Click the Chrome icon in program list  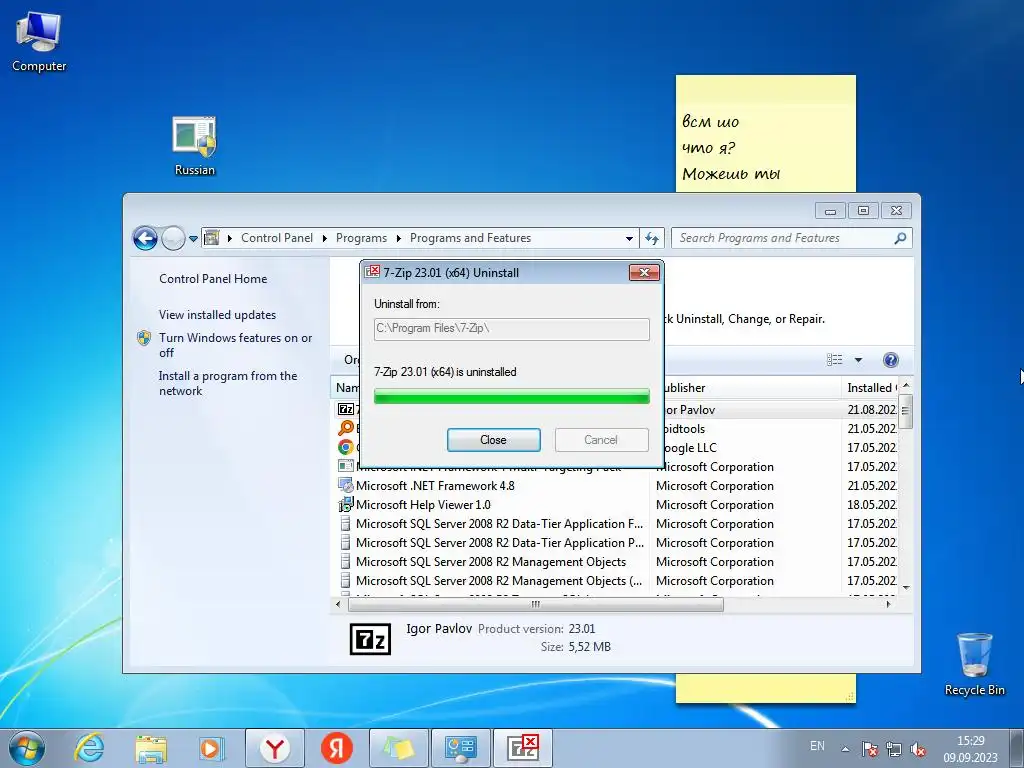pyautogui.click(x=345, y=447)
